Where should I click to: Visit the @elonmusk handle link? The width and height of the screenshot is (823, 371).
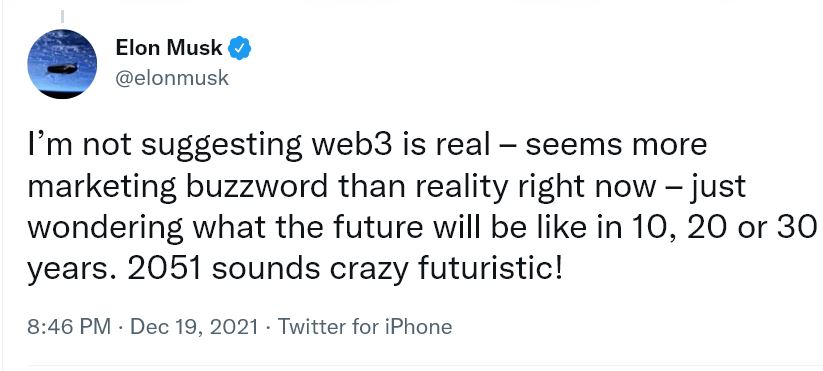pyautogui.click(x=172, y=78)
